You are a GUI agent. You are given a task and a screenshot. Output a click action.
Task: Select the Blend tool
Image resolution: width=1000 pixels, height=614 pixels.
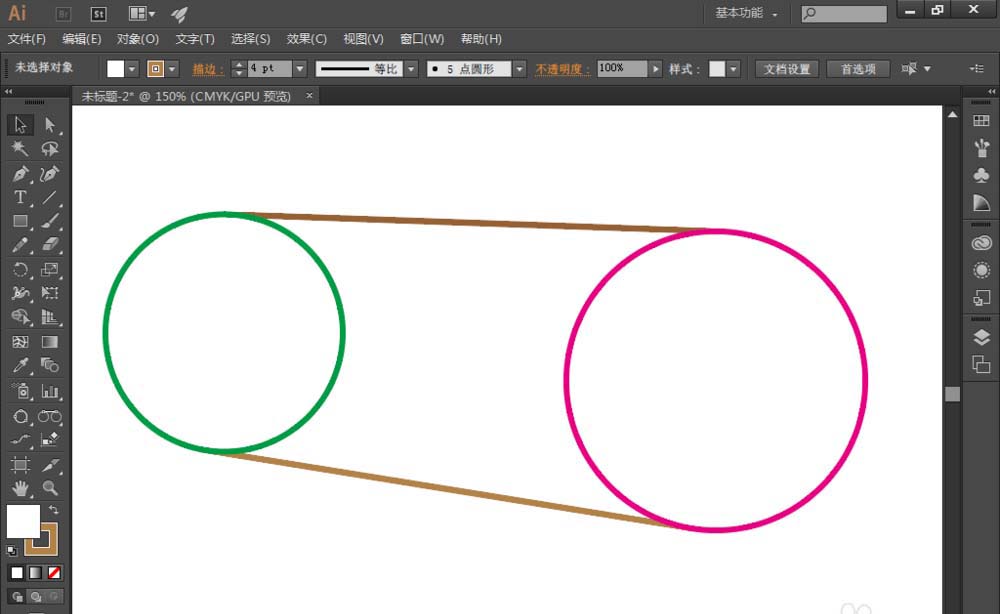(50, 365)
